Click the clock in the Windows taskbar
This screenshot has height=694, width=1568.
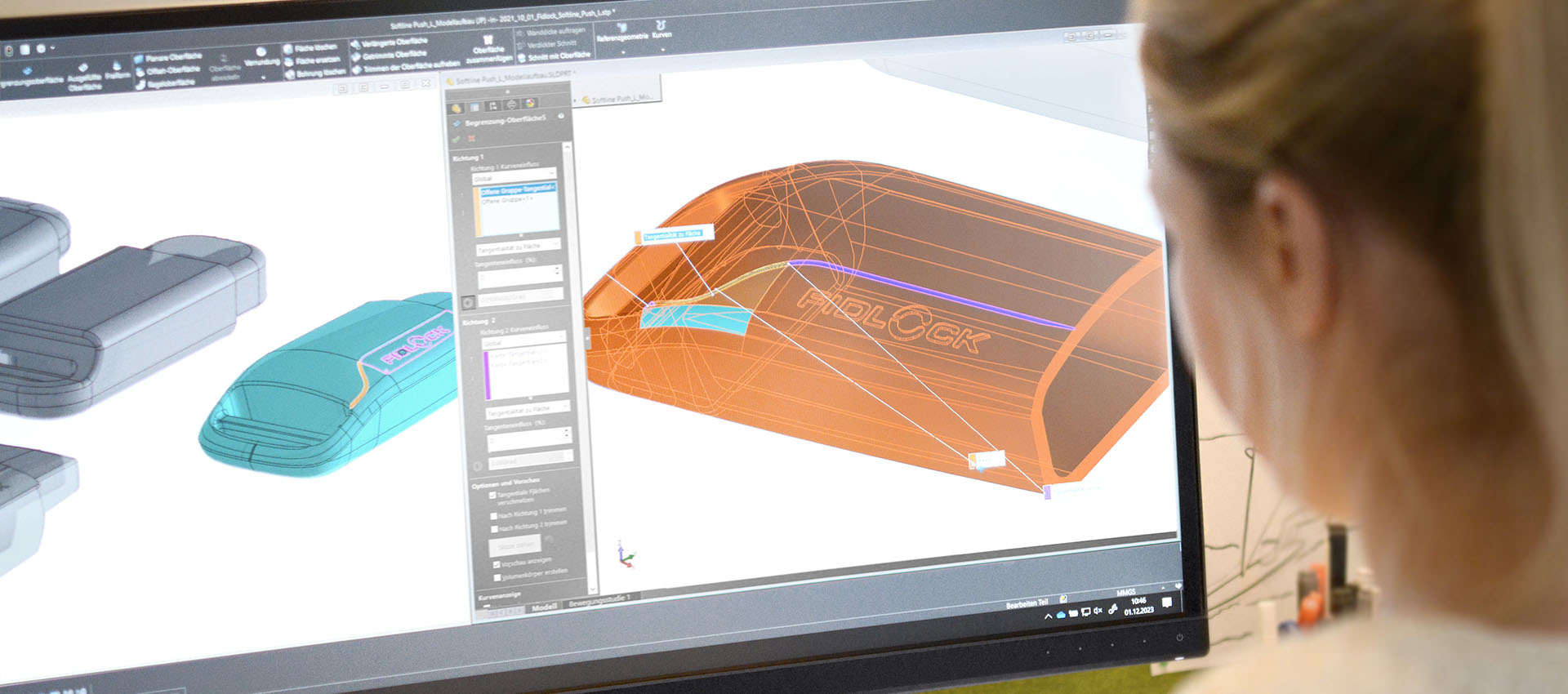(x=1138, y=606)
